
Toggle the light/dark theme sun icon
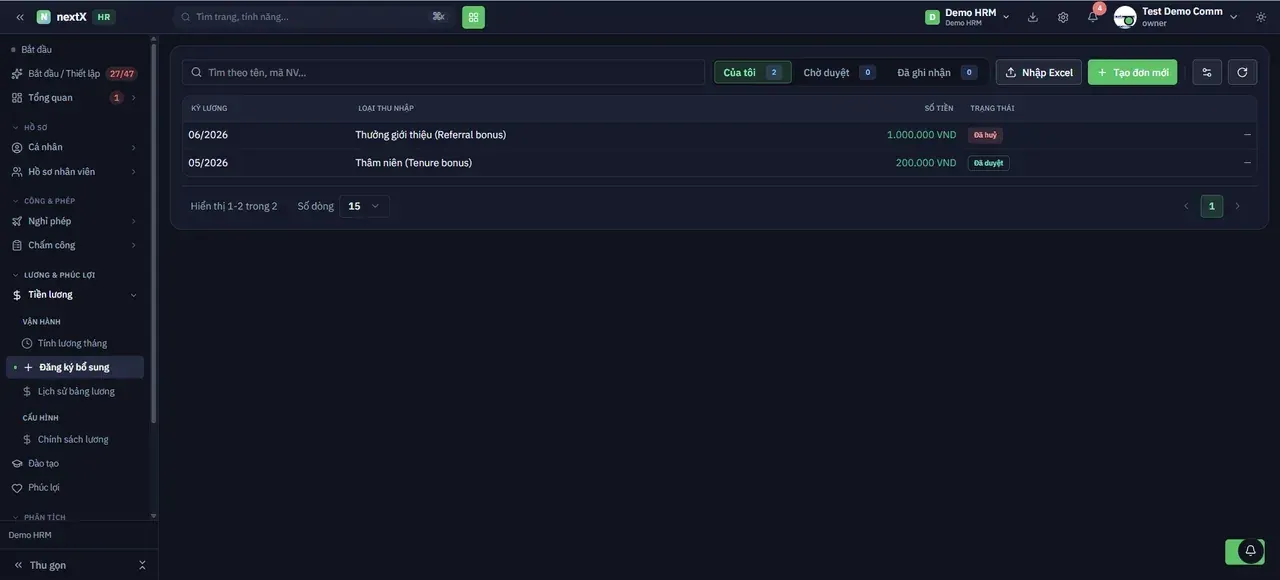point(1261,17)
